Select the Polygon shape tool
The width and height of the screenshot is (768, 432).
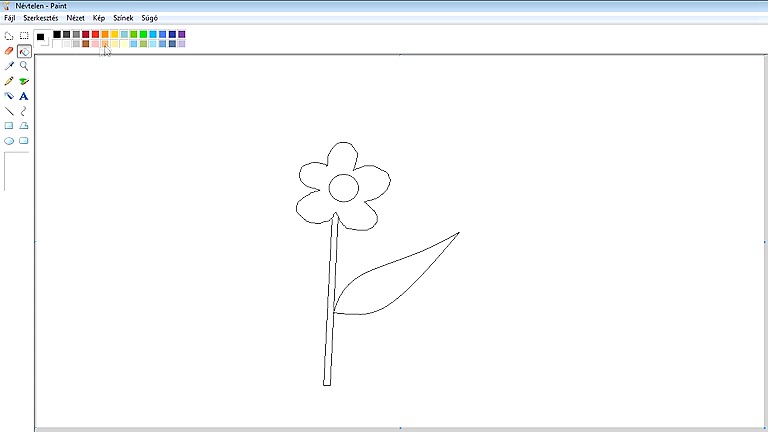pos(24,126)
